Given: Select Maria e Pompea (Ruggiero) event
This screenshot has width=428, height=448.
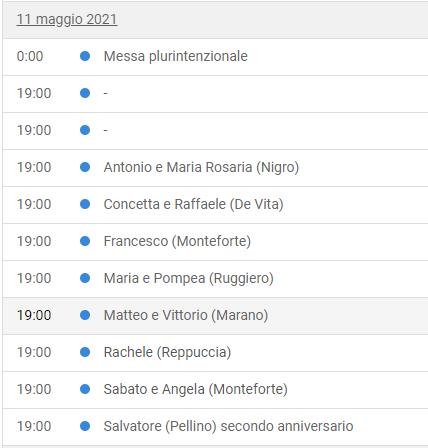Looking at the screenshot, I should (189, 278).
